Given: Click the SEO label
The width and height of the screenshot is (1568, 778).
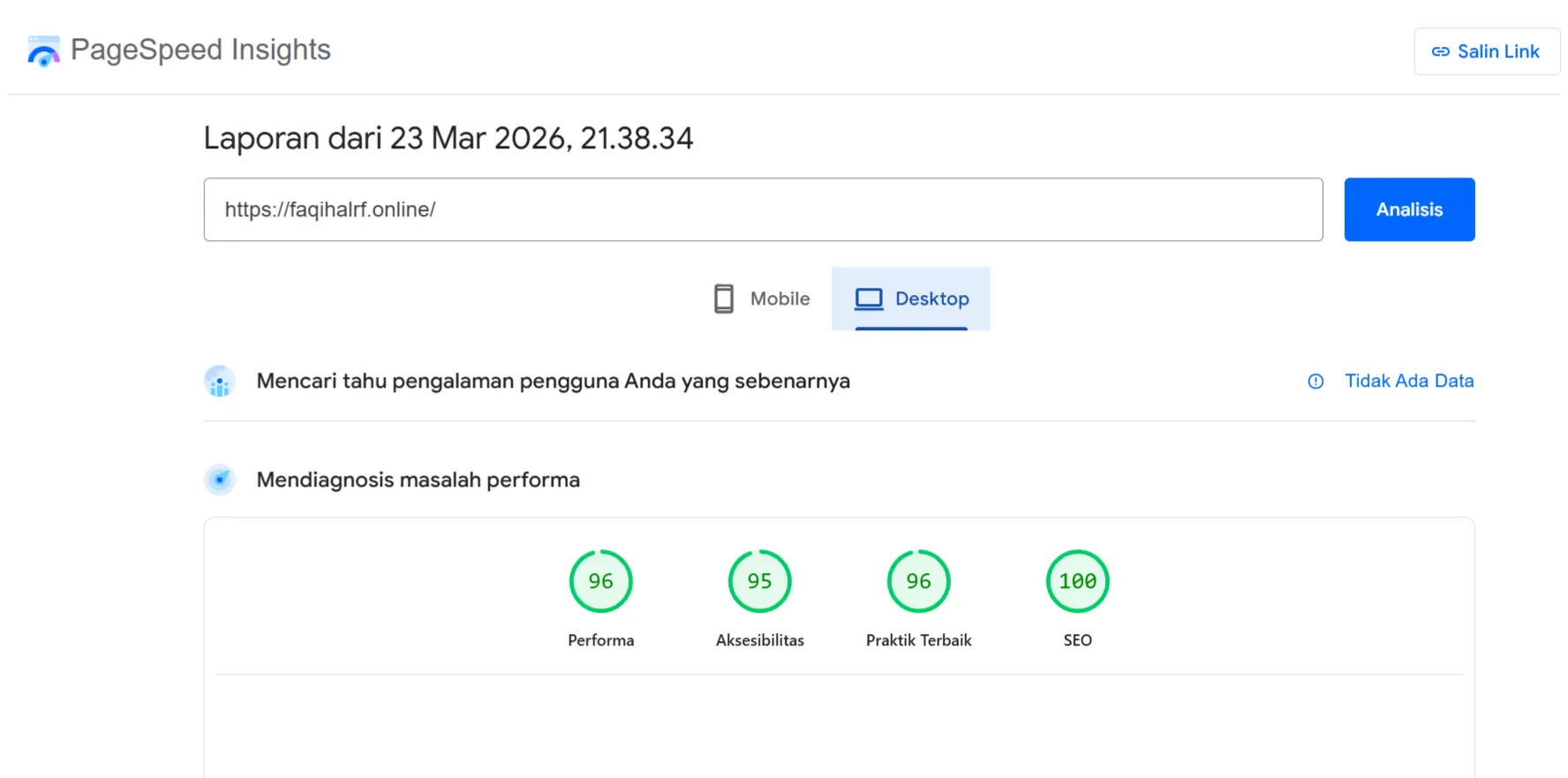Looking at the screenshot, I should click(1078, 640).
